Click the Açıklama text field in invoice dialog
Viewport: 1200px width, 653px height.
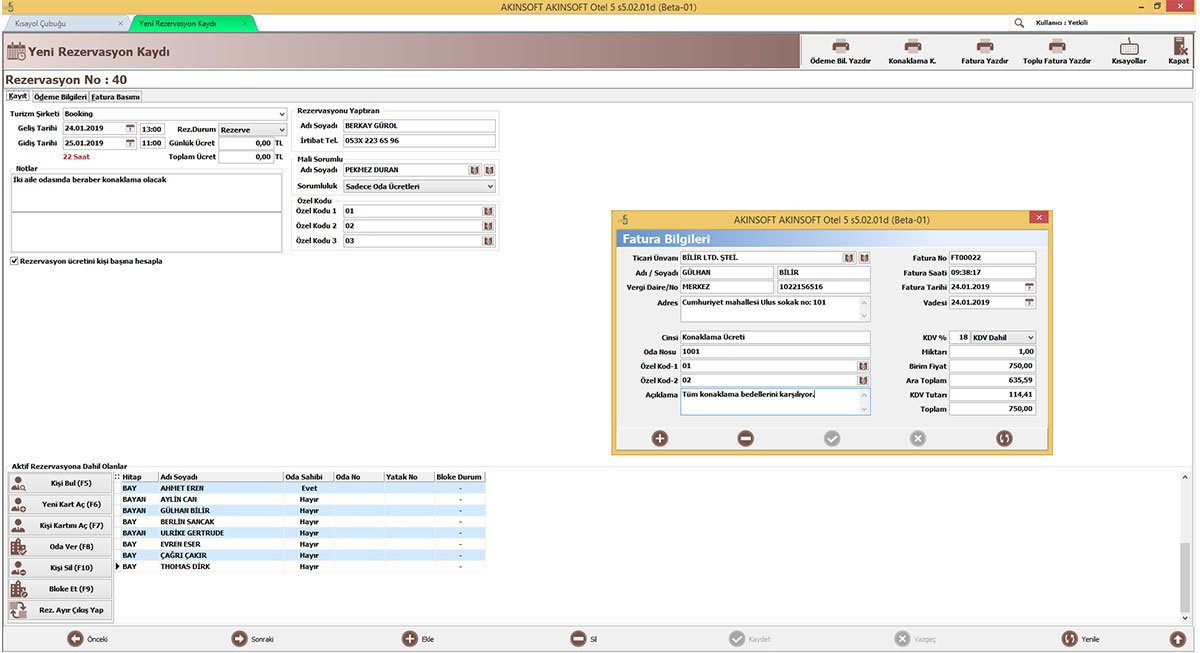775,401
